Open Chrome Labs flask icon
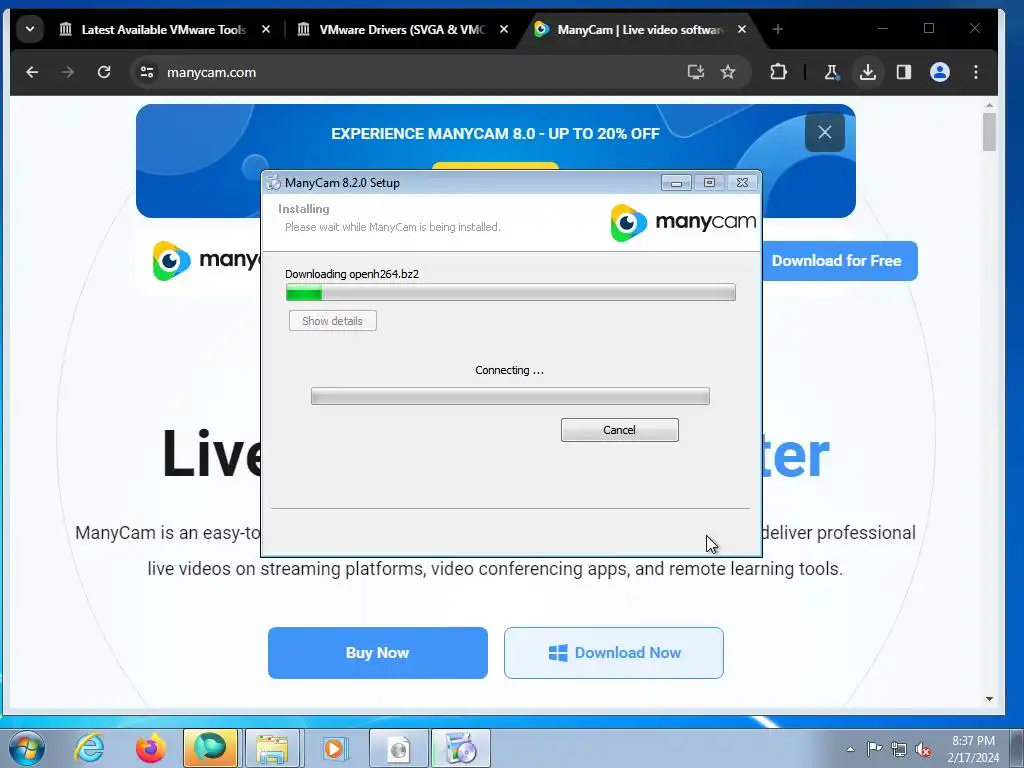The height and width of the screenshot is (768, 1024). pos(831,72)
